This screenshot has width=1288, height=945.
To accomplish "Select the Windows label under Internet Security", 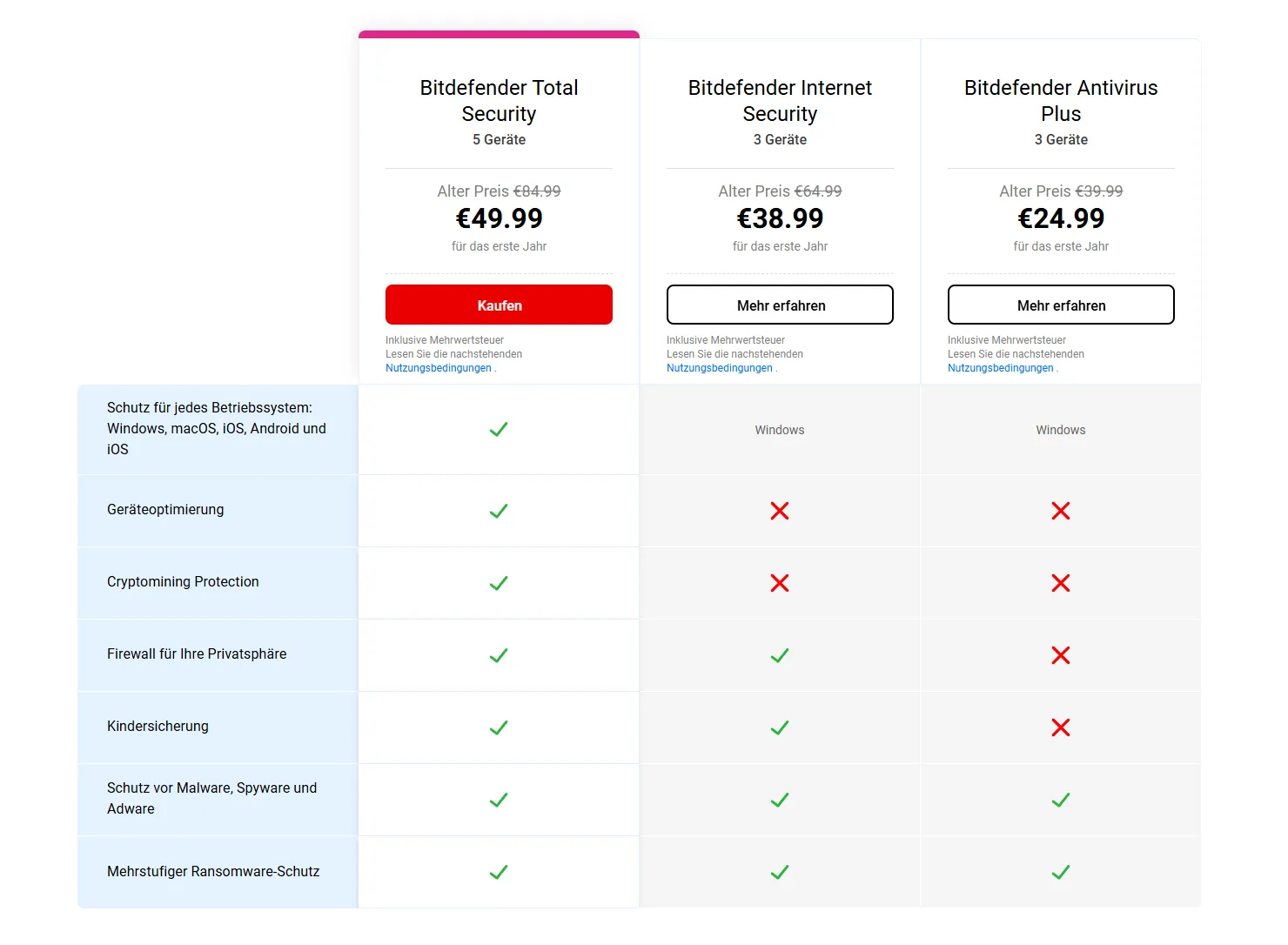I will pos(780,429).
